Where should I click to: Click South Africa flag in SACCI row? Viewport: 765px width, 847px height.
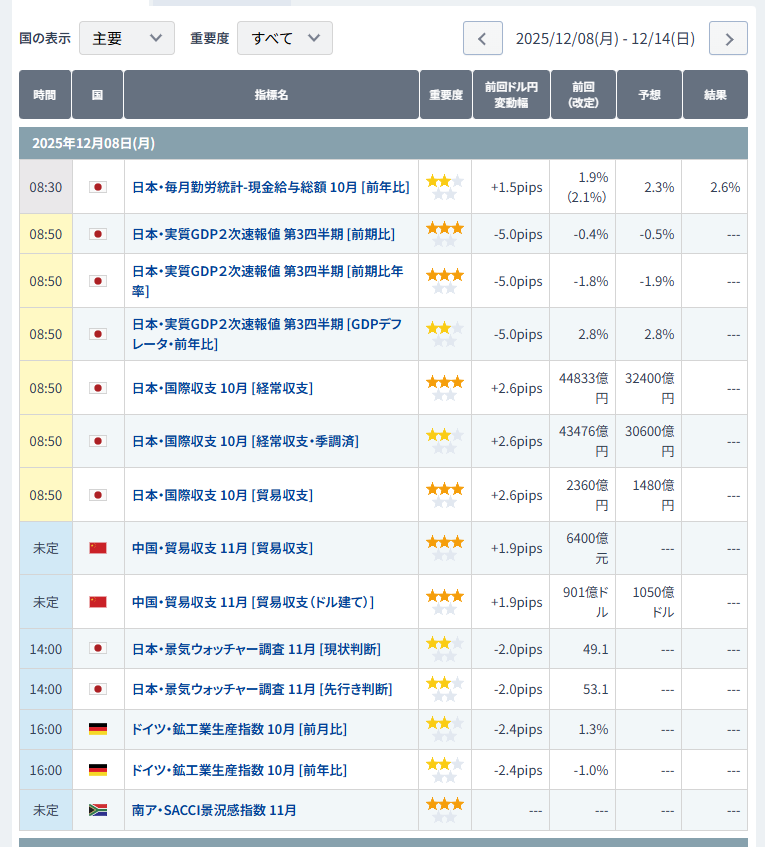98,810
